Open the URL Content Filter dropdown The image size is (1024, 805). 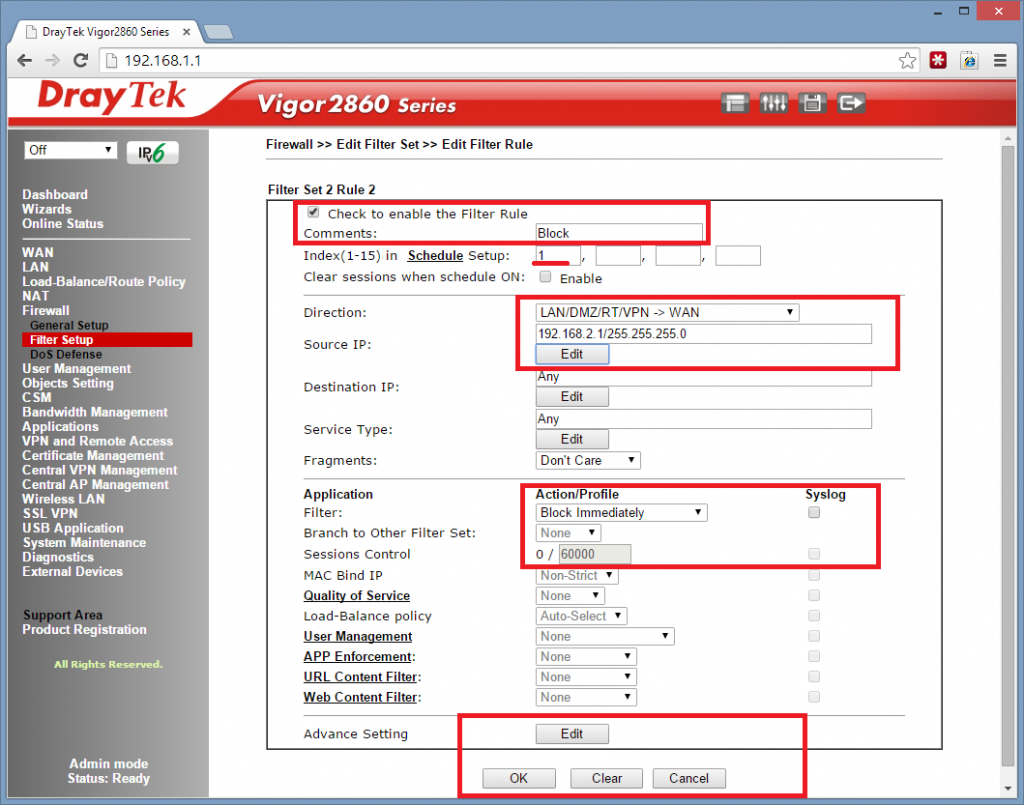pyautogui.click(x=586, y=677)
